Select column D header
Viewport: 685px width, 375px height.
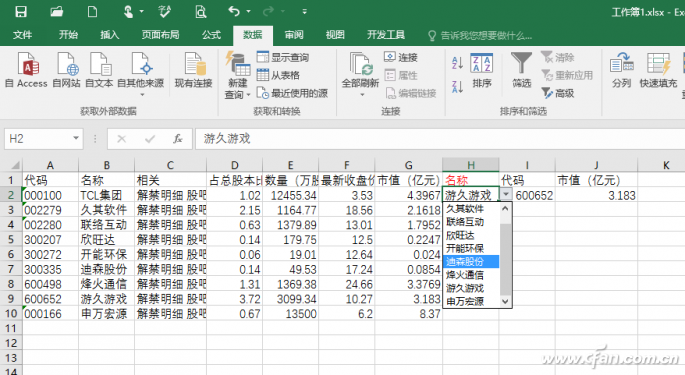point(235,165)
